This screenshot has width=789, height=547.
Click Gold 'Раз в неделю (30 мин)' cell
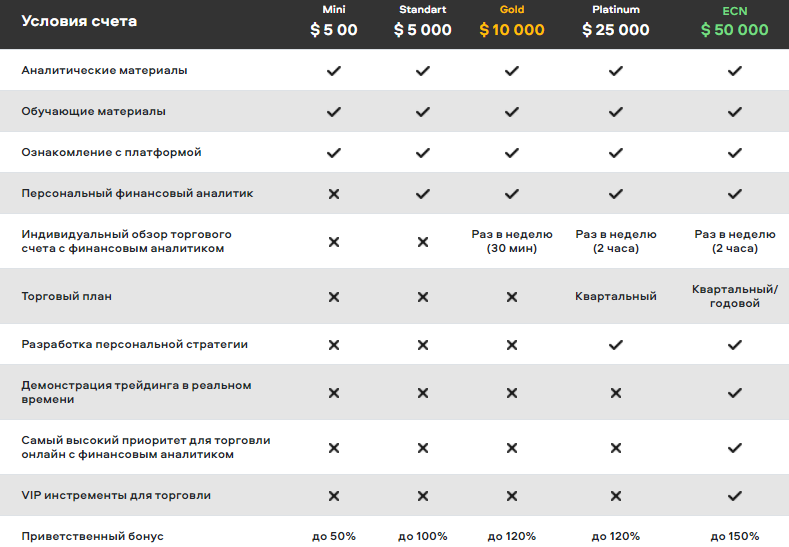click(512, 241)
